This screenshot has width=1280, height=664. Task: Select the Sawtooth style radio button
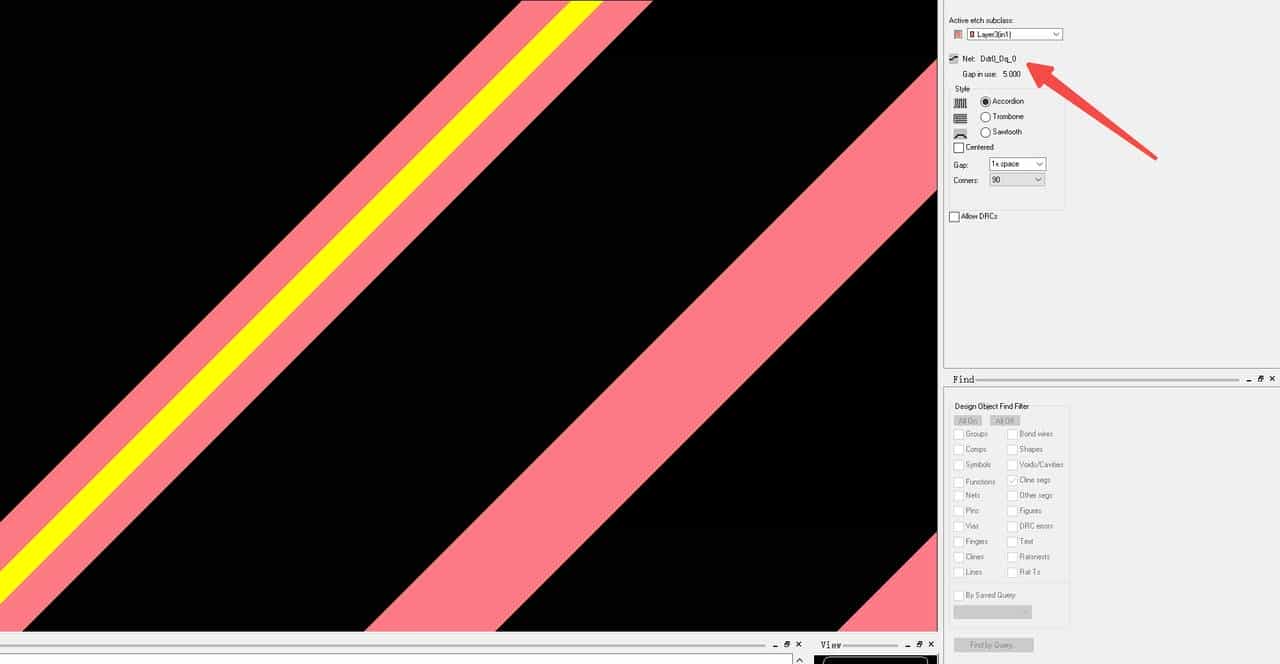(x=985, y=132)
